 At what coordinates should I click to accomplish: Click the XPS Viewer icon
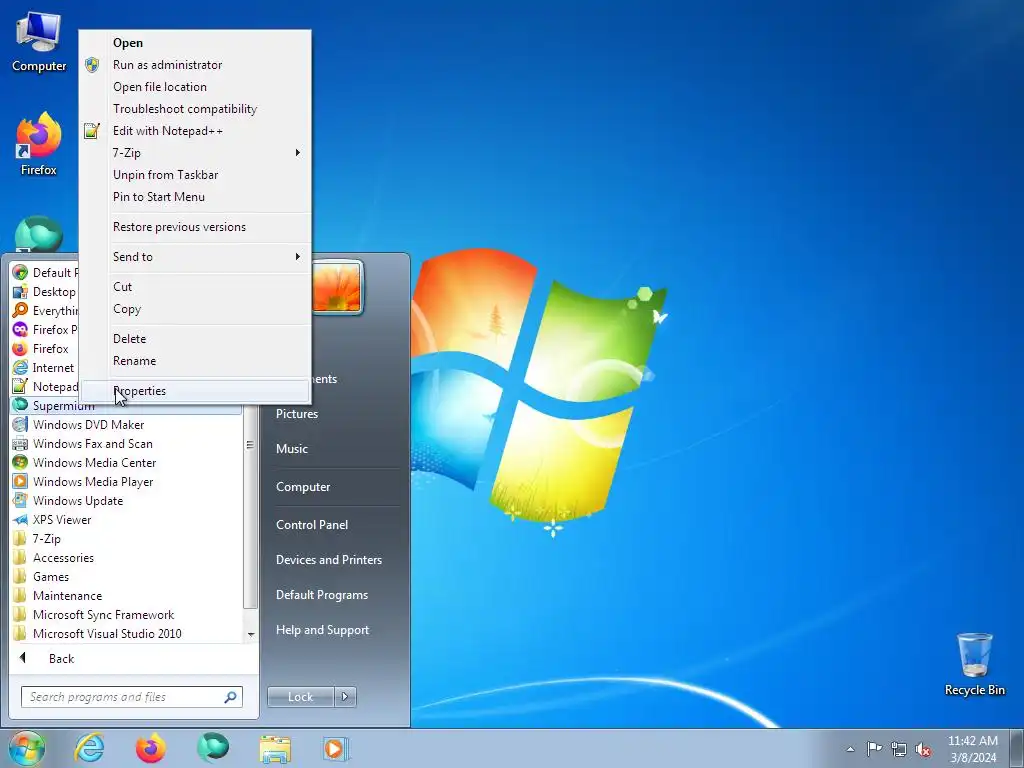tap(20, 520)
